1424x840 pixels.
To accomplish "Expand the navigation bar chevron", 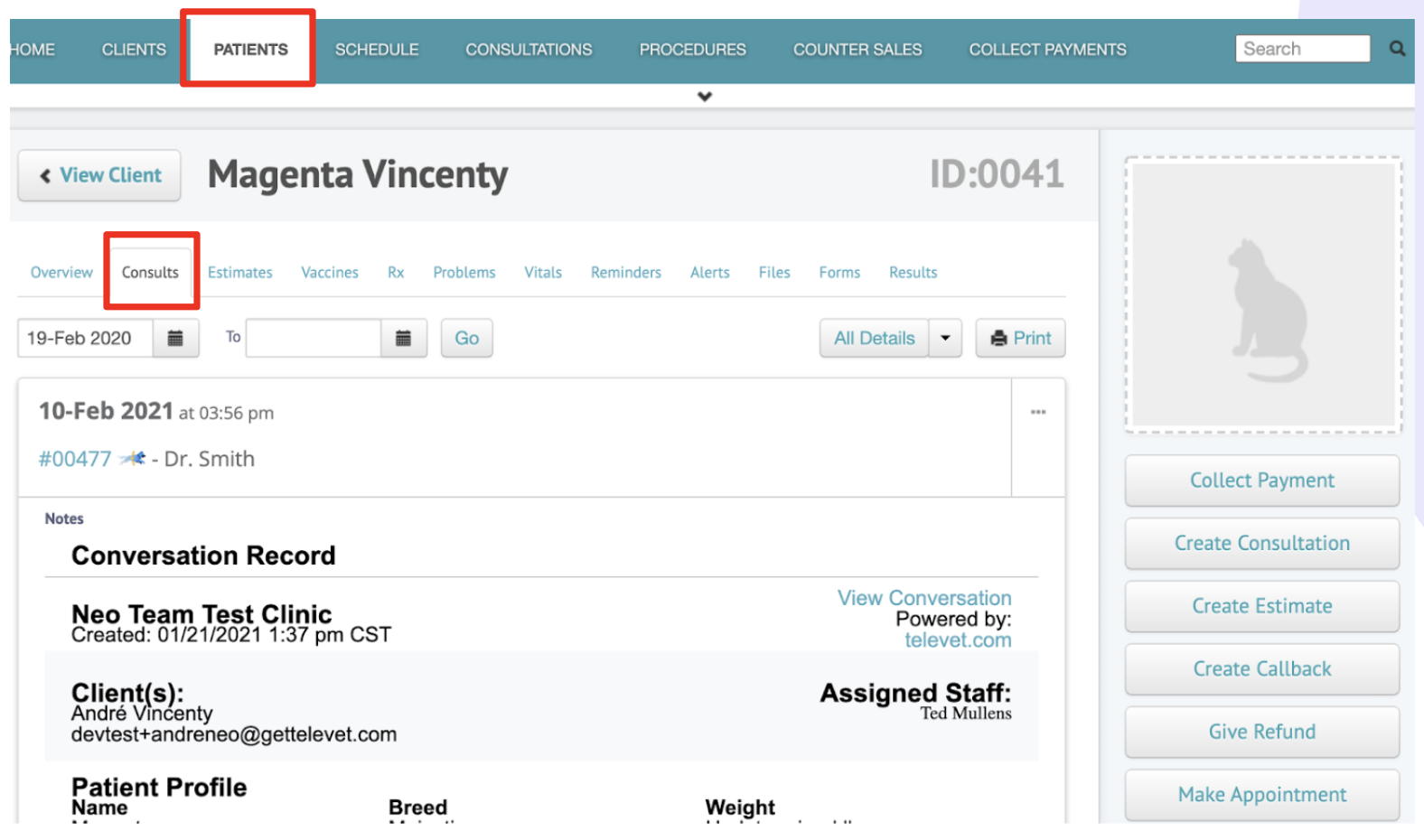I will click(705, 97).
